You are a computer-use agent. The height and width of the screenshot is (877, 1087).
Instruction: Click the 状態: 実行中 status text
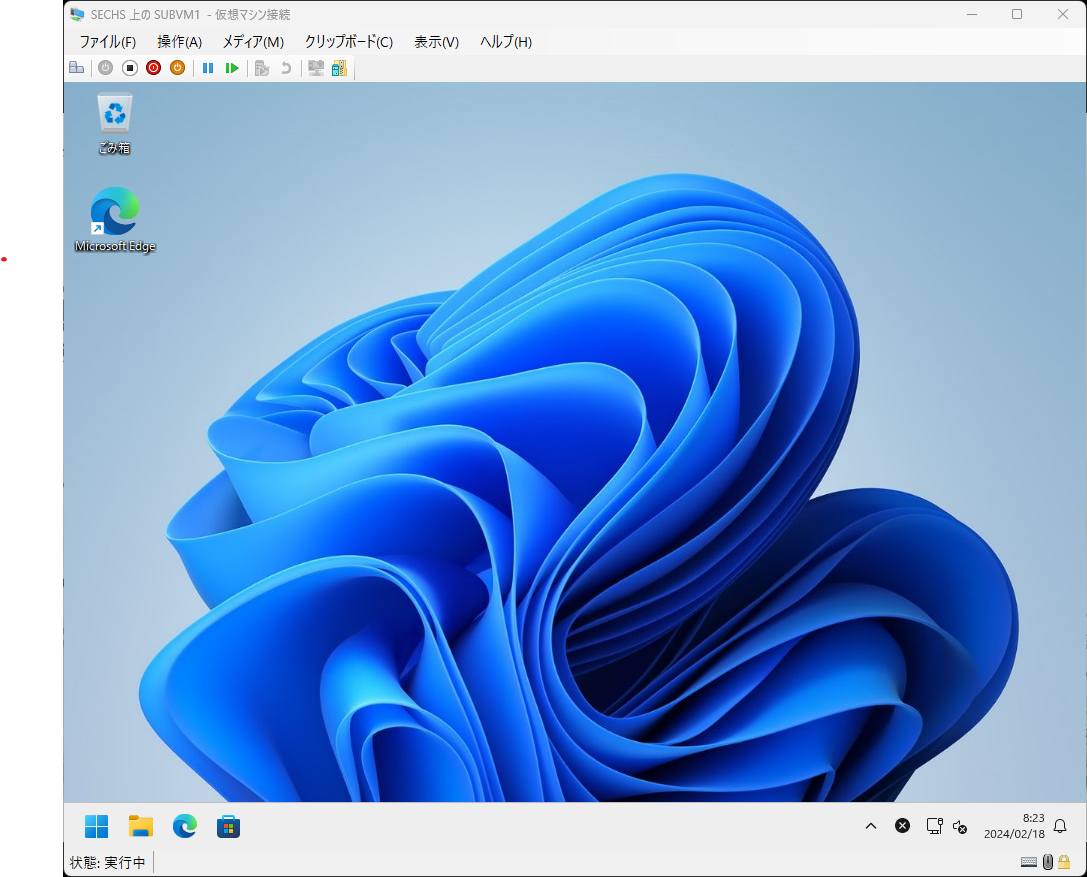(x=107, y=862)
